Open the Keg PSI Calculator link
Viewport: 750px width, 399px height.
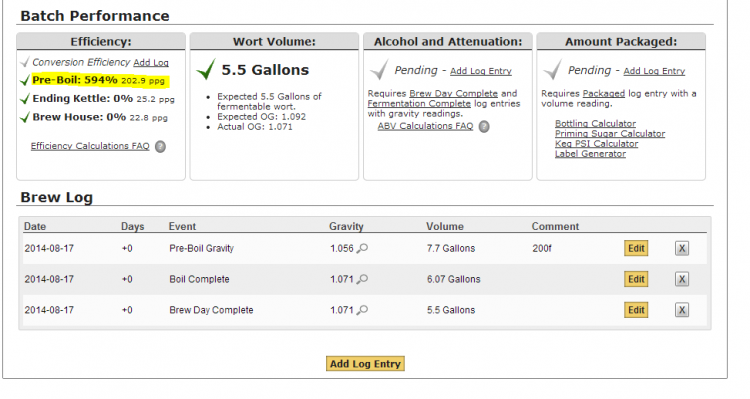click(x=596, y=144)
